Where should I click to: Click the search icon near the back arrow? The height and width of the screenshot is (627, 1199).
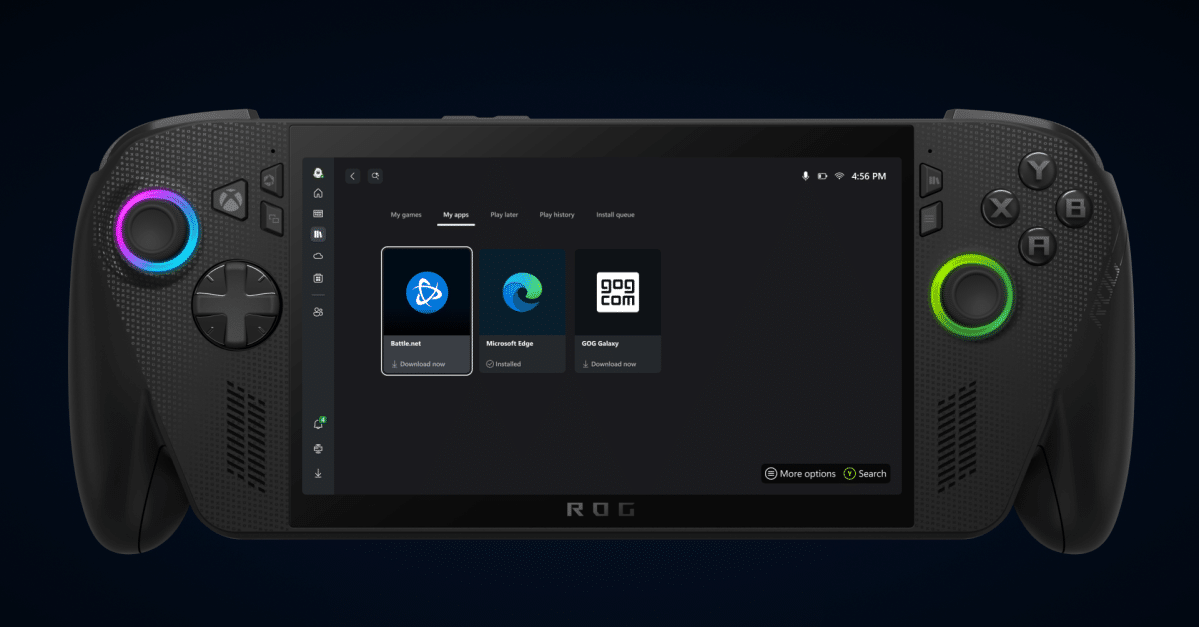click(x=375, y=175)
